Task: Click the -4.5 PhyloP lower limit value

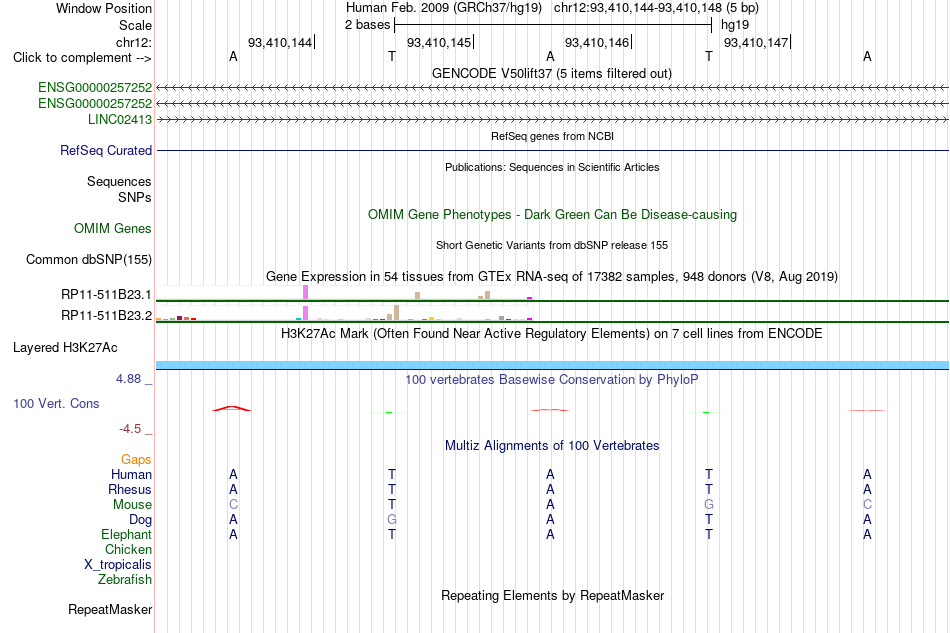Action: [x=130, y=429]
